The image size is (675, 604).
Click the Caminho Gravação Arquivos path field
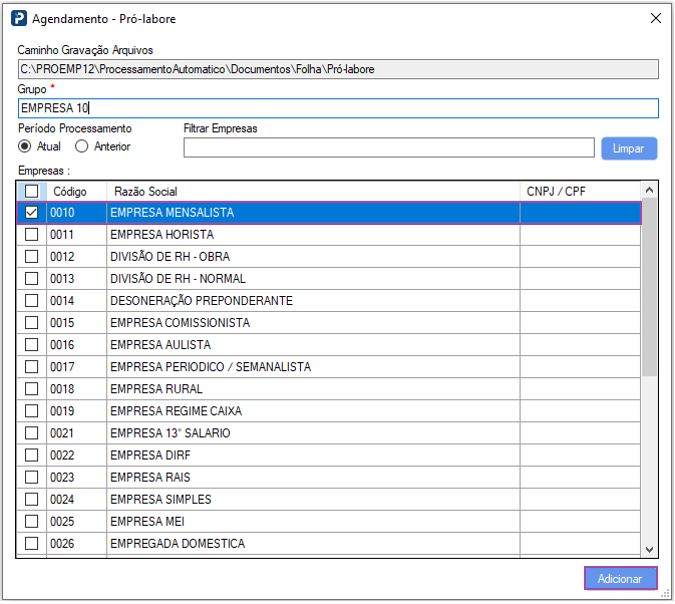click(338, 69)
